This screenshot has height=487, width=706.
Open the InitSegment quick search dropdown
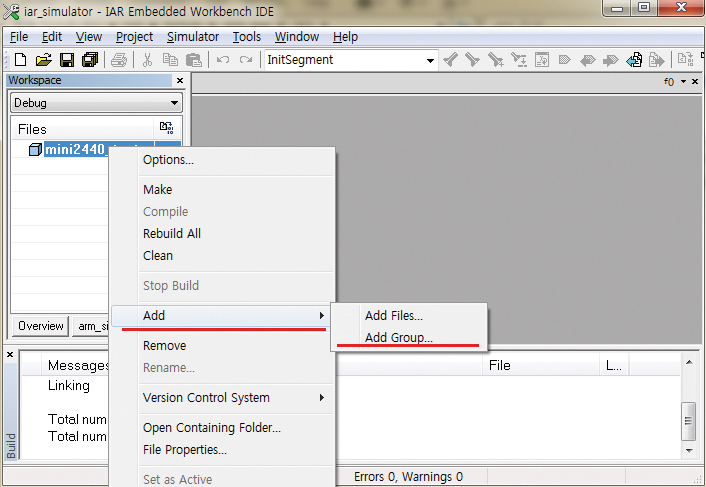coord(430,60)
